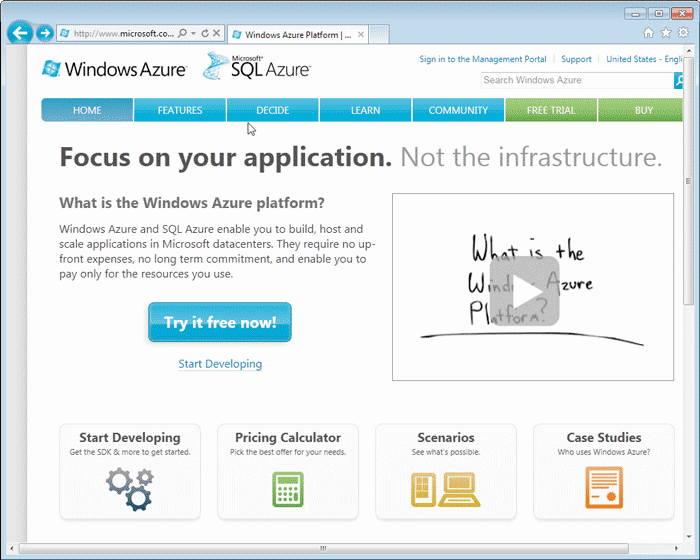Click the orange certificate icon
The width and height of the screenshot is (700, 560).
pyautogui.click(x=604, y=488)
